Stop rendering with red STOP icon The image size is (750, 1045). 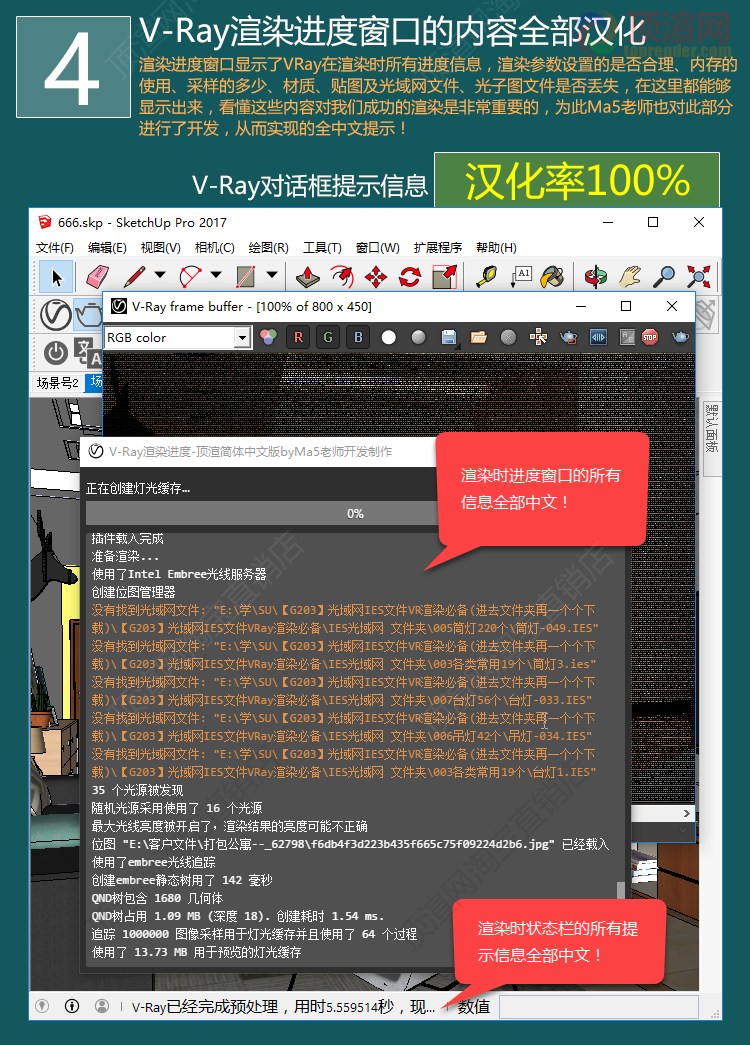tap(650, 337)
